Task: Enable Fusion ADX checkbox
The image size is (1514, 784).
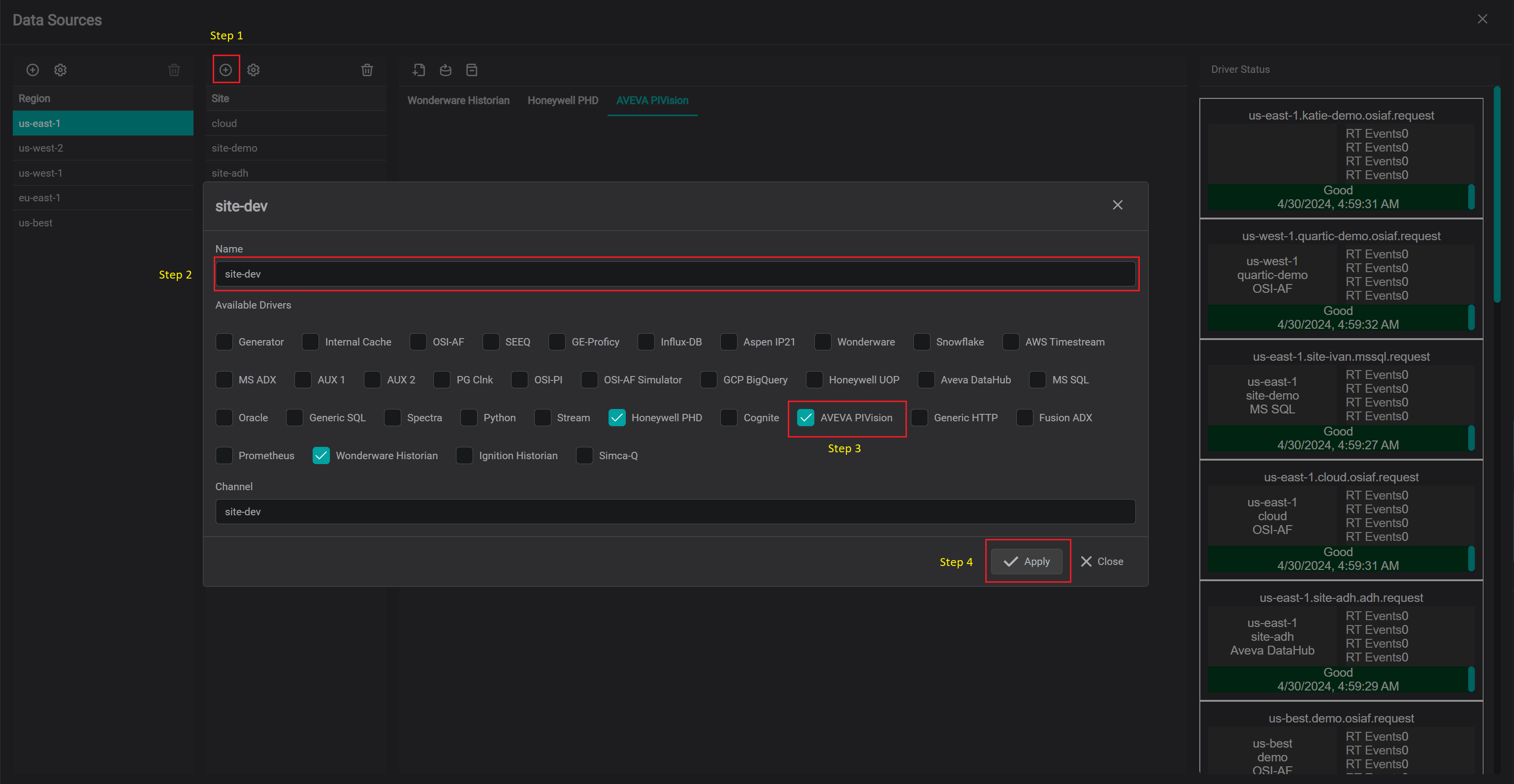Action: coord(1025,418)
